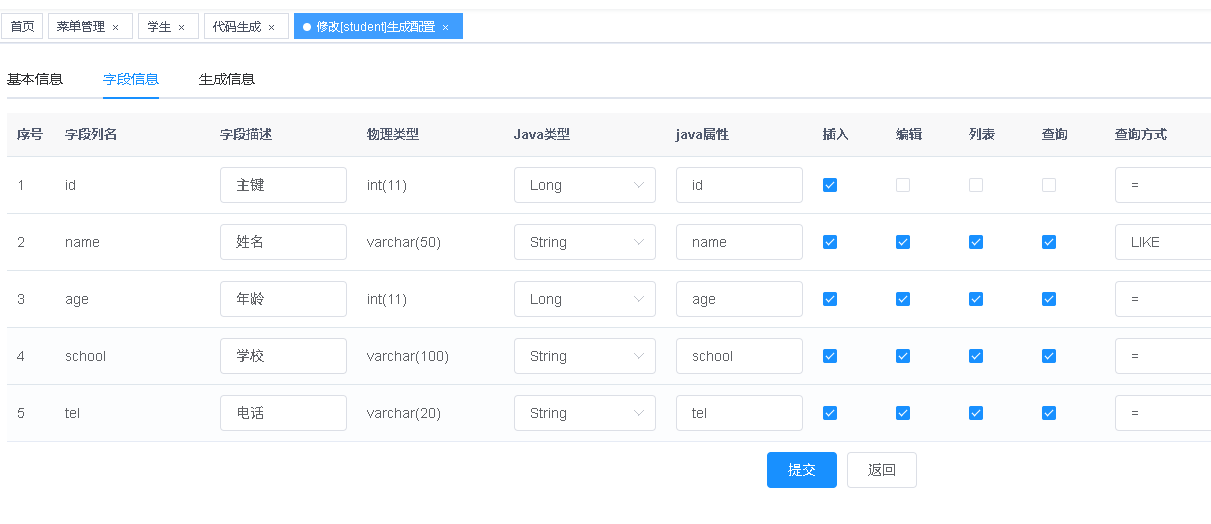Screen dimensions: 1211x524
Task: Click the java属性 field containing school
Action: 739,356
